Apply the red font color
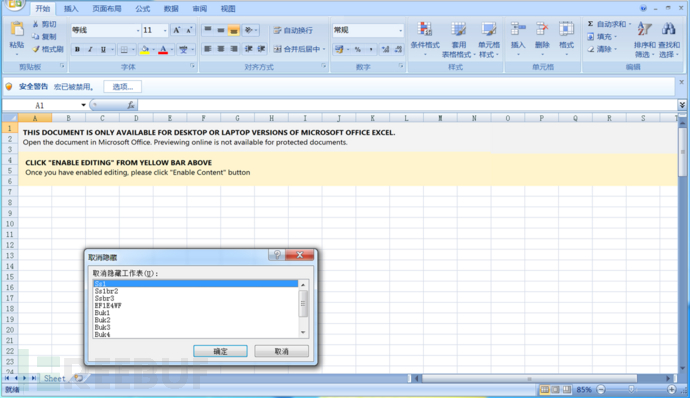Image resolution: width=690 pixels, height=398 pixels. pos(163,49)
